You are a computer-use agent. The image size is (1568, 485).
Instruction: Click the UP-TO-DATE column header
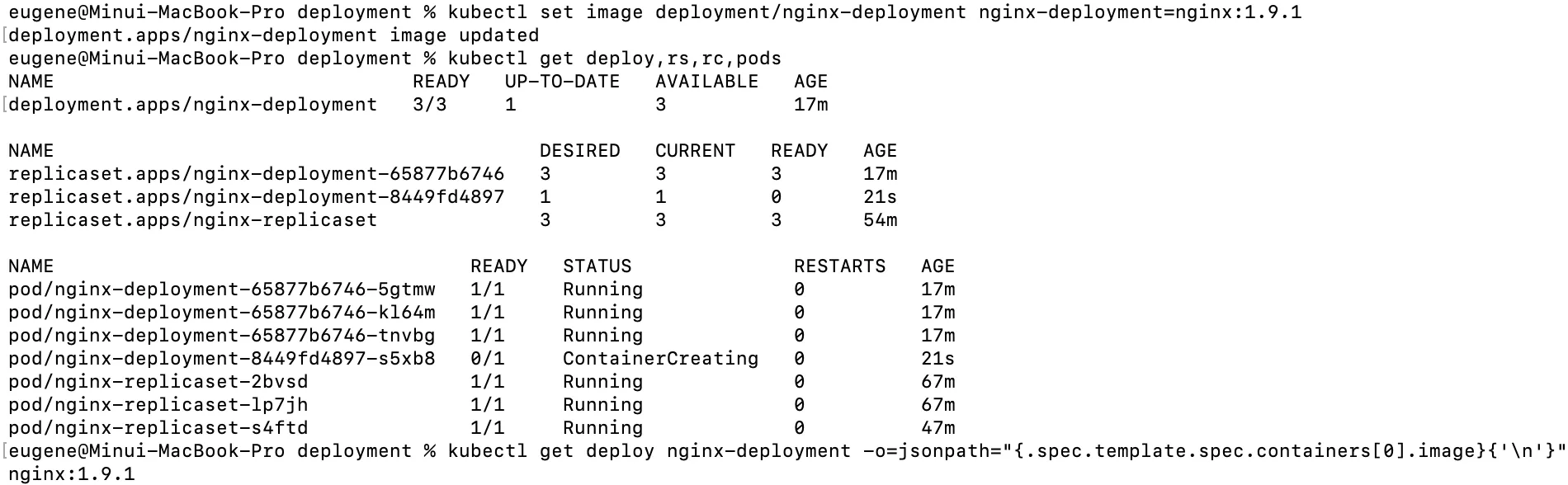[x=562, y=82]
